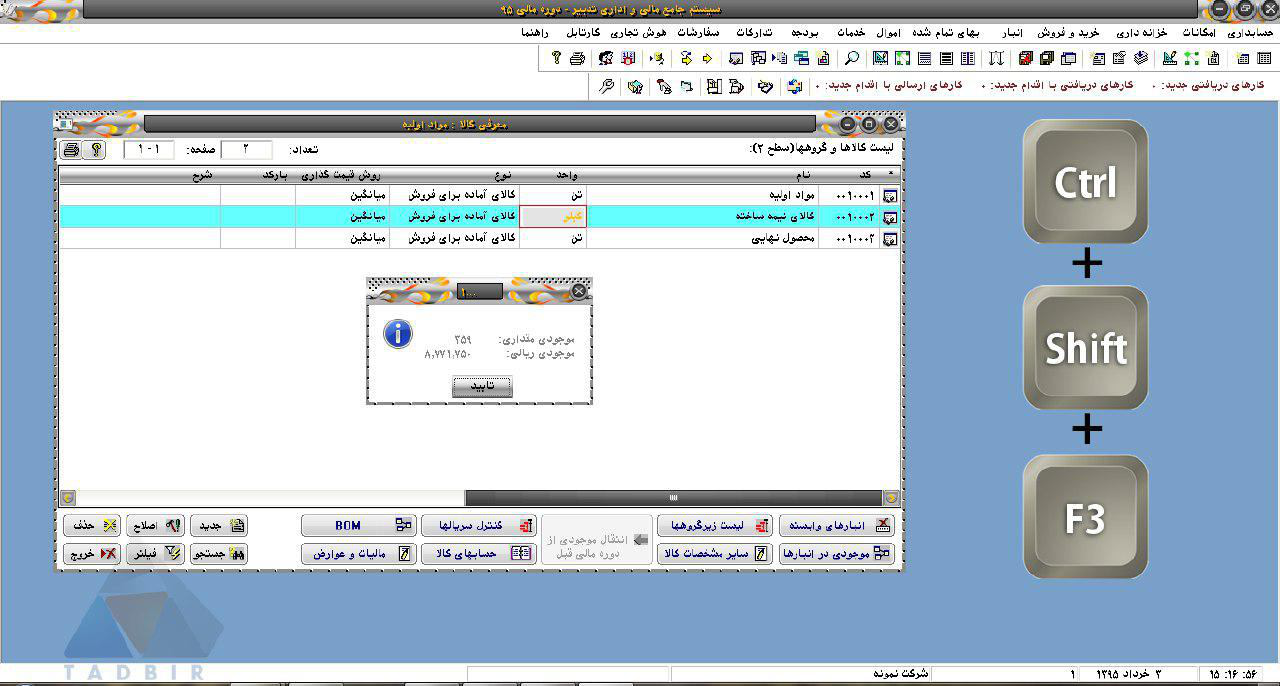
Task: Open the سفارشات menu
Action: pyautogui.click(x=699, y=32)
